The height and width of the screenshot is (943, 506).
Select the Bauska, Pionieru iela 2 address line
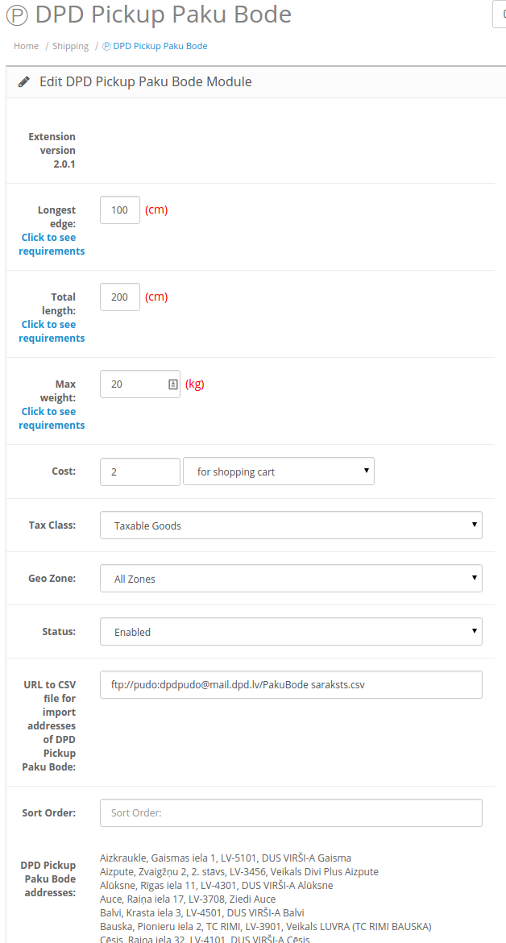[x=266, y=926]
